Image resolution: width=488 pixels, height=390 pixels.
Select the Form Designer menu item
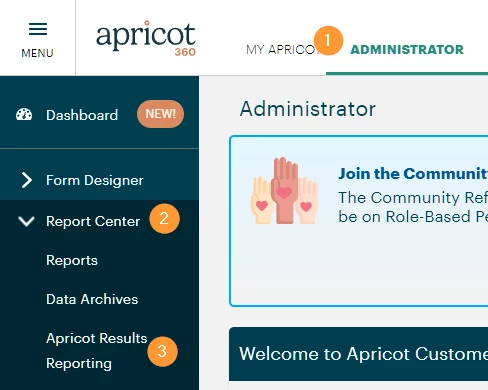(x=95, y=180)
